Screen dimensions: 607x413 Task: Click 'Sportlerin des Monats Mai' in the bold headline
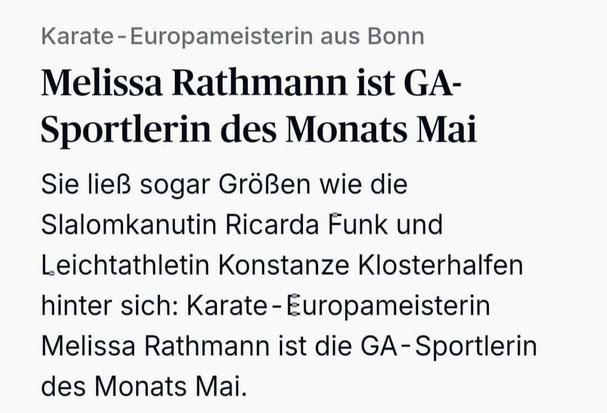pos(259,129)
